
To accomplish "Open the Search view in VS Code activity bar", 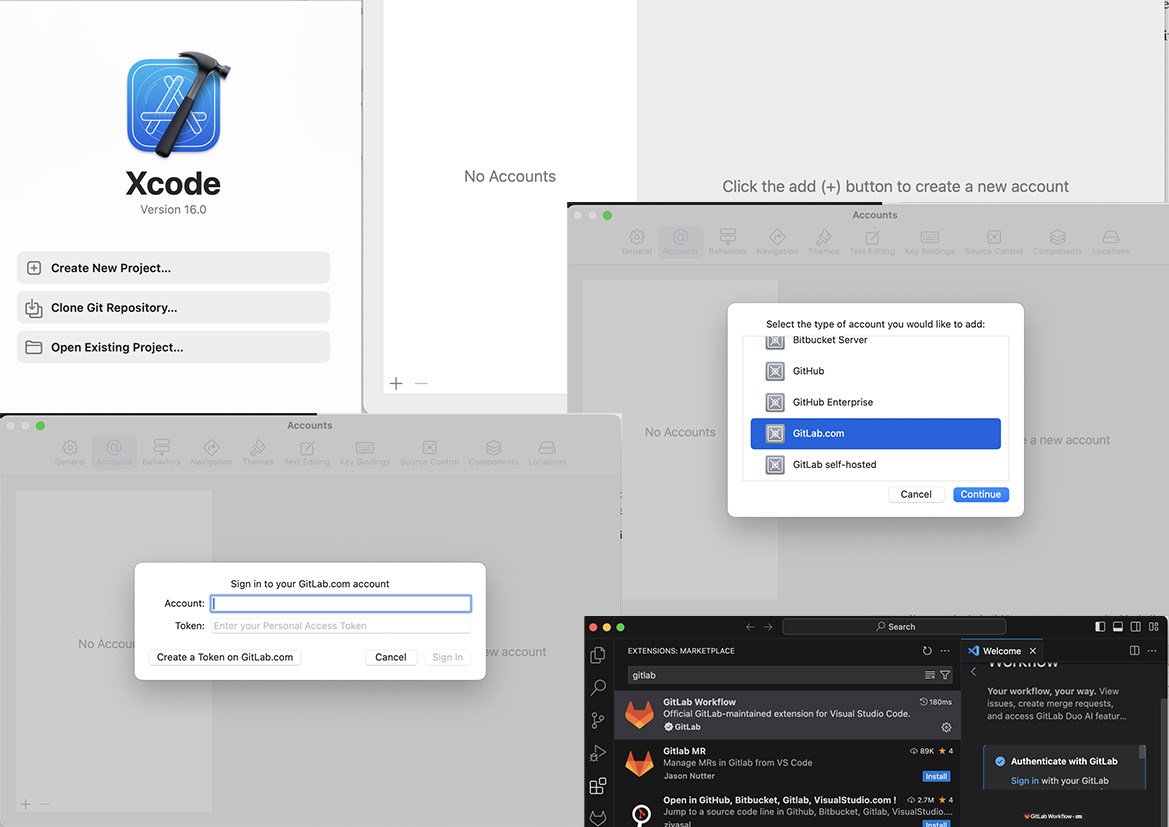I will tap(598, 687).
